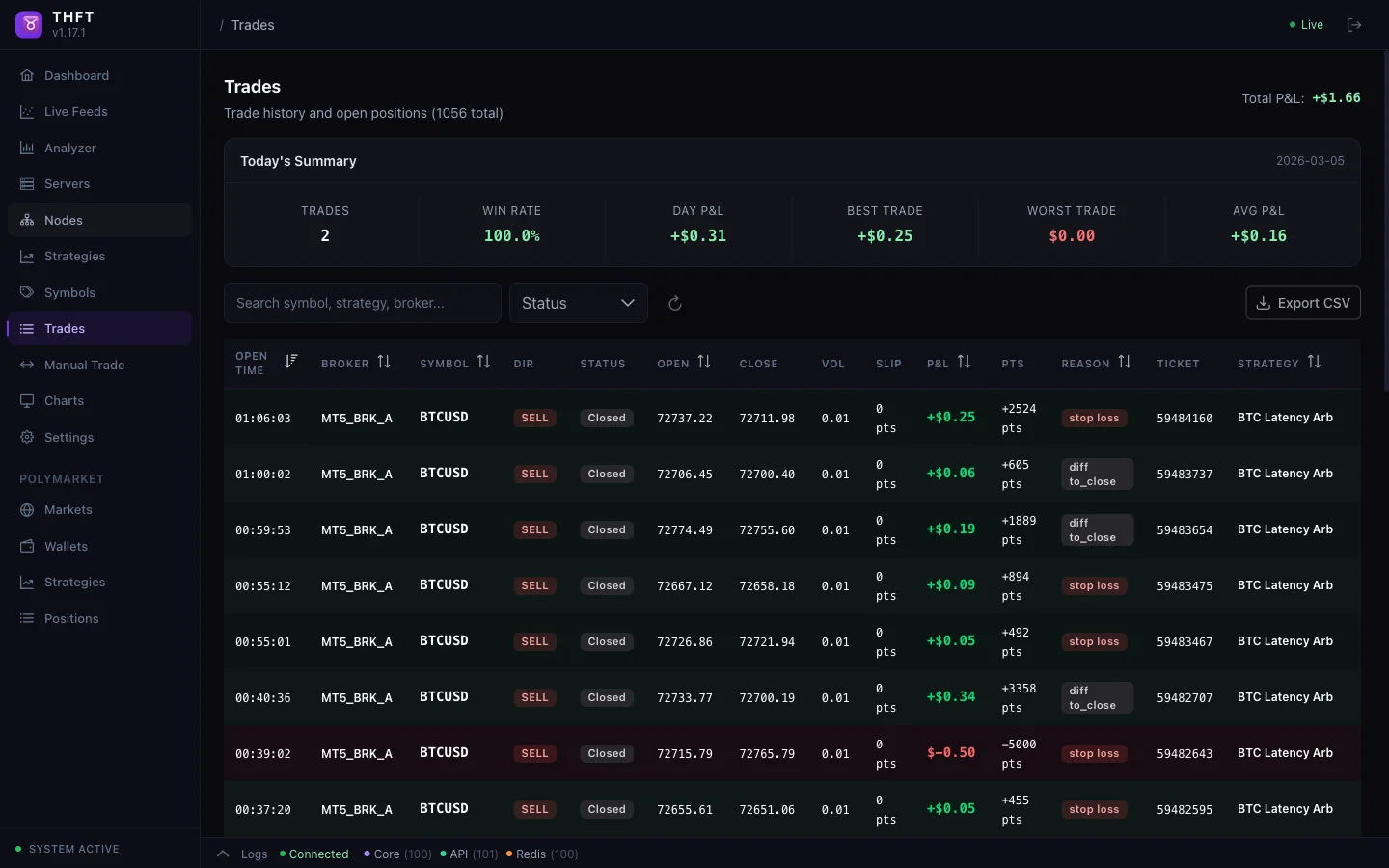Click the Logs link in the status bar
1389x868 pixels.
(254, 854)
